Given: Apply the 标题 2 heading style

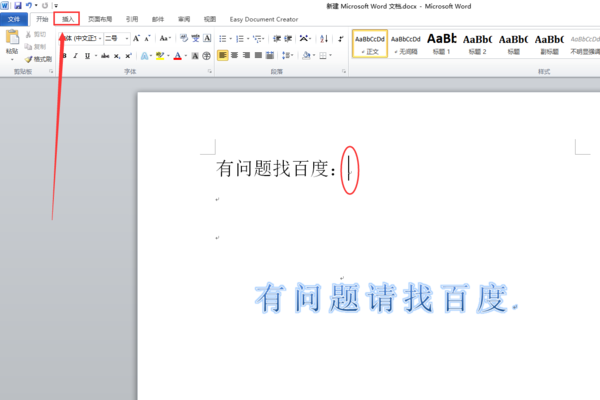Looking at the screenshot, I should (x=478, y=44).
